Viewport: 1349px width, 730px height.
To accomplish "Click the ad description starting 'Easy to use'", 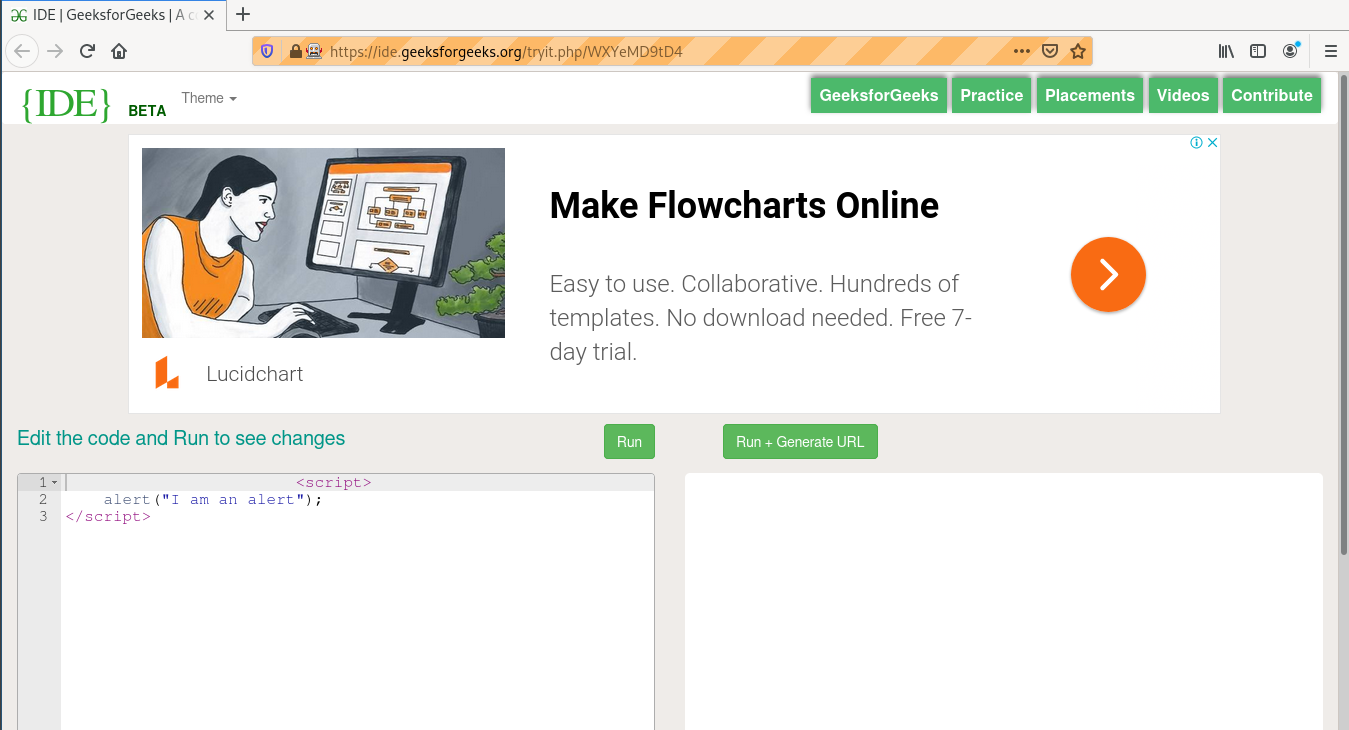I will click(x=761, y=318).
